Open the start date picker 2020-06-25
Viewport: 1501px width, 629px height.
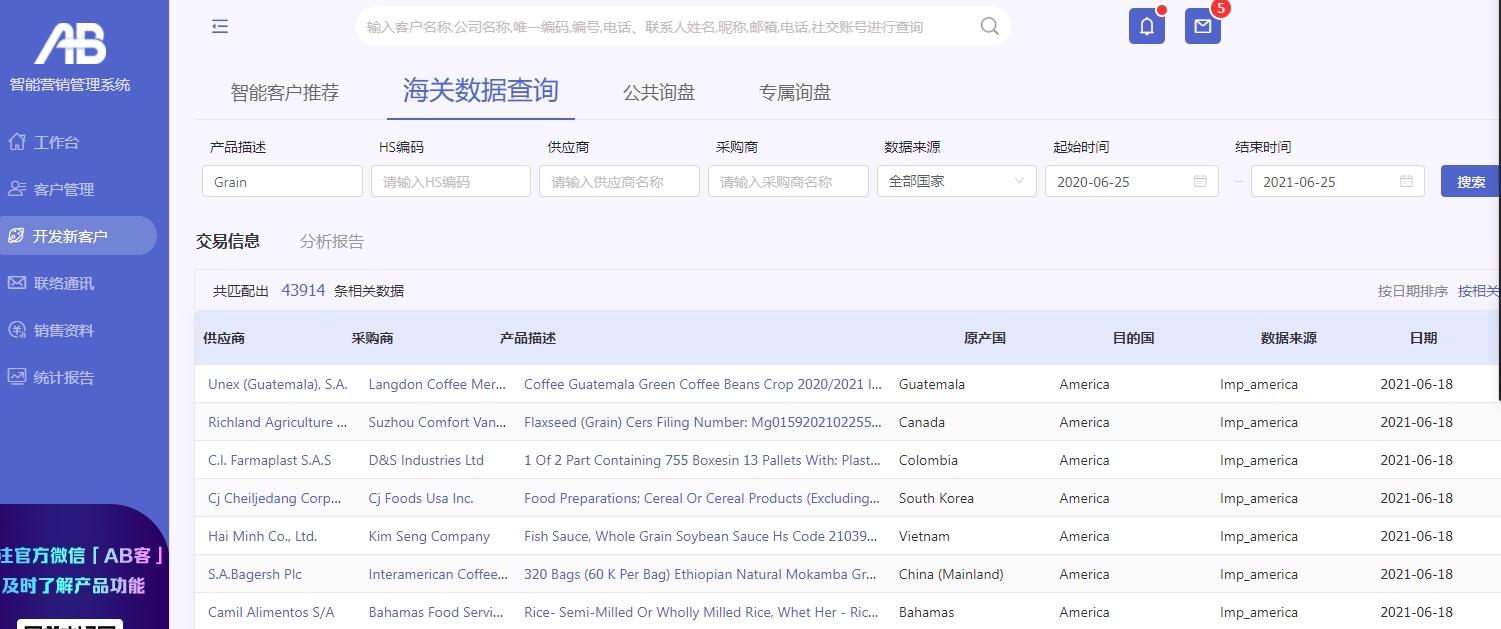pos(1132,181)
